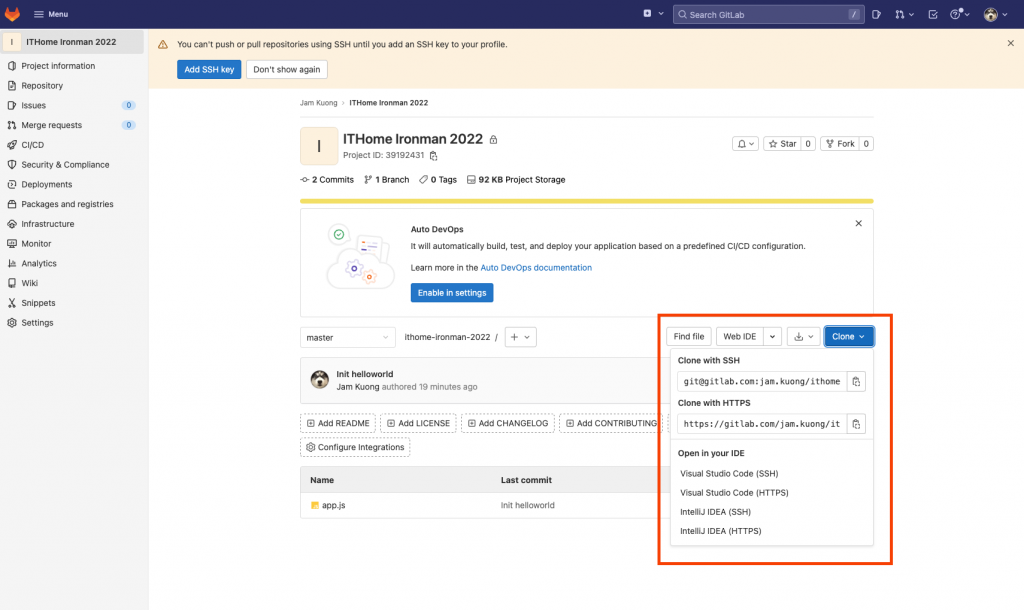Click the ITHome Ironman 2022 breadcrumb
The image size is (1024, 610).
click(x=389, y=103)
